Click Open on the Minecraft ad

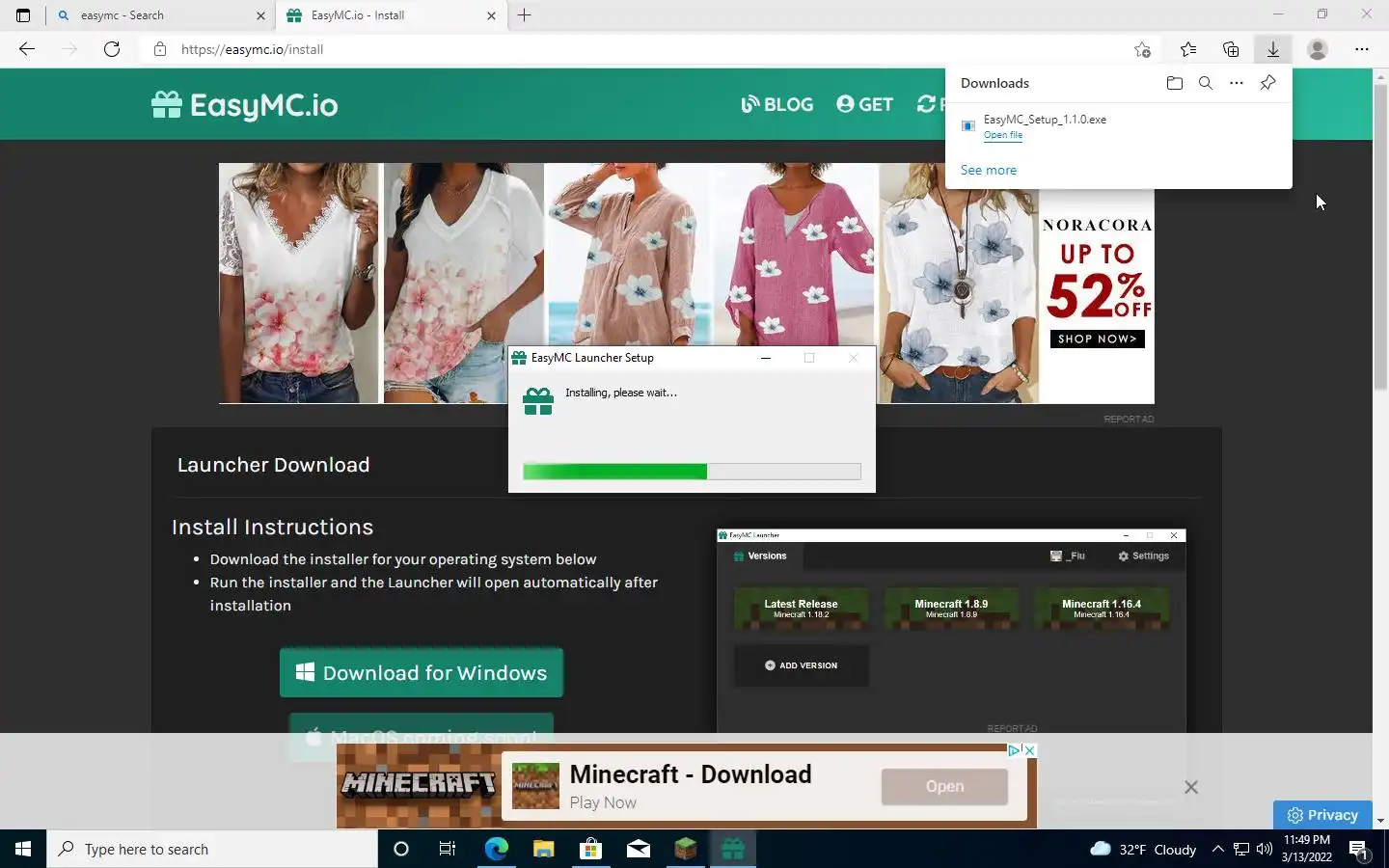(x=944, y=786)
